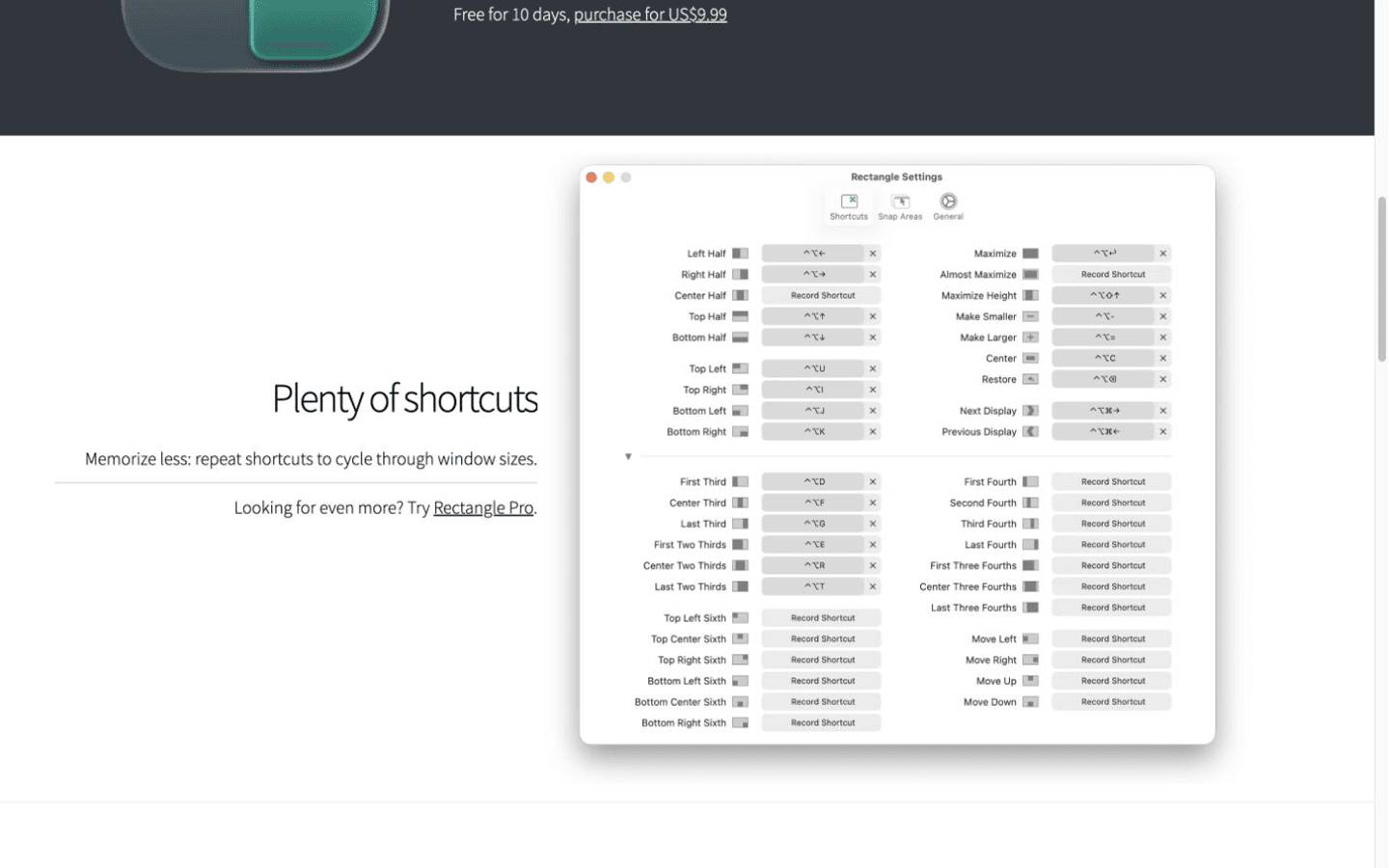The width and height of the screenshot is (1389, 868).
Task: Click the Move Down icon
Action: [x=1030, y=702]
